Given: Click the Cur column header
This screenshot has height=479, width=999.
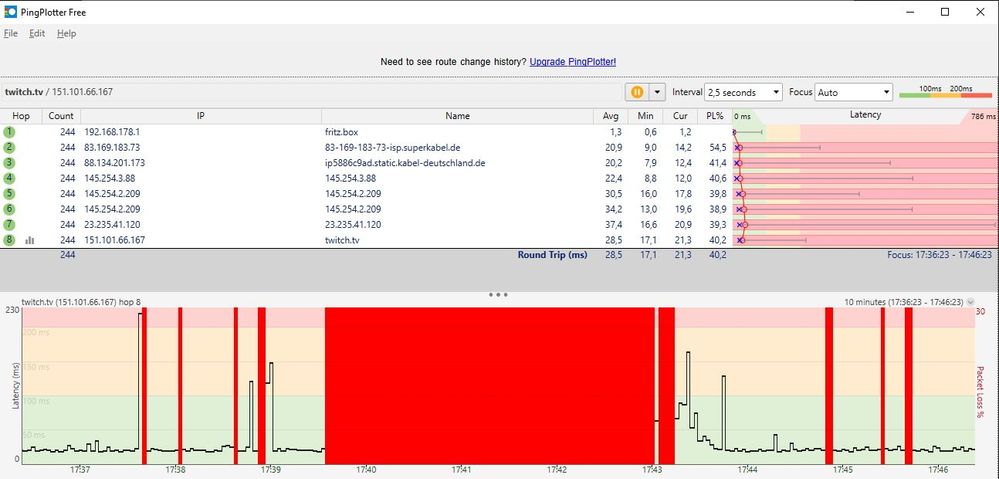Looking at the screenshot, I should [680, 116].
